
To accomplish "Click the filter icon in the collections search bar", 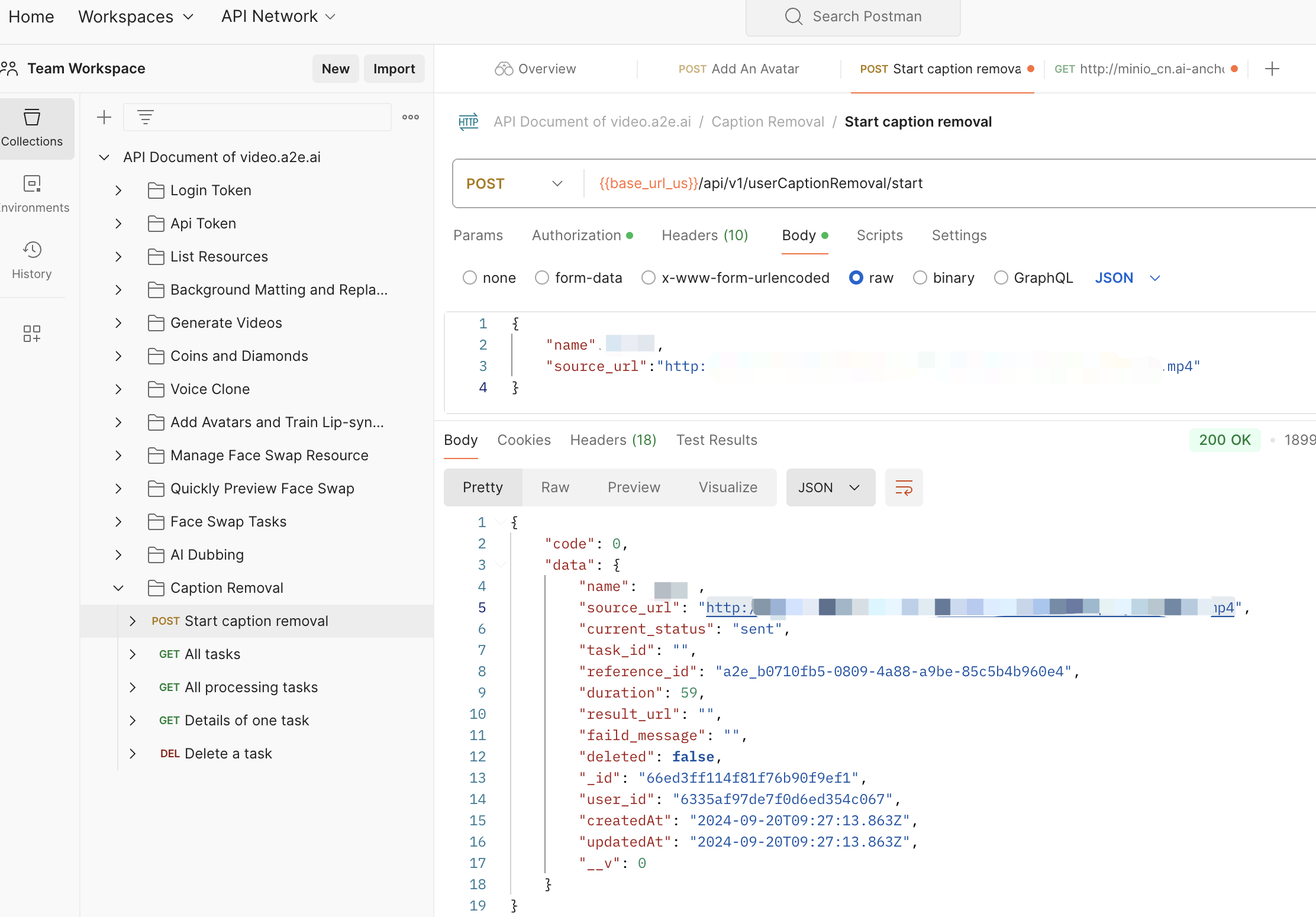I will point(146,117).
